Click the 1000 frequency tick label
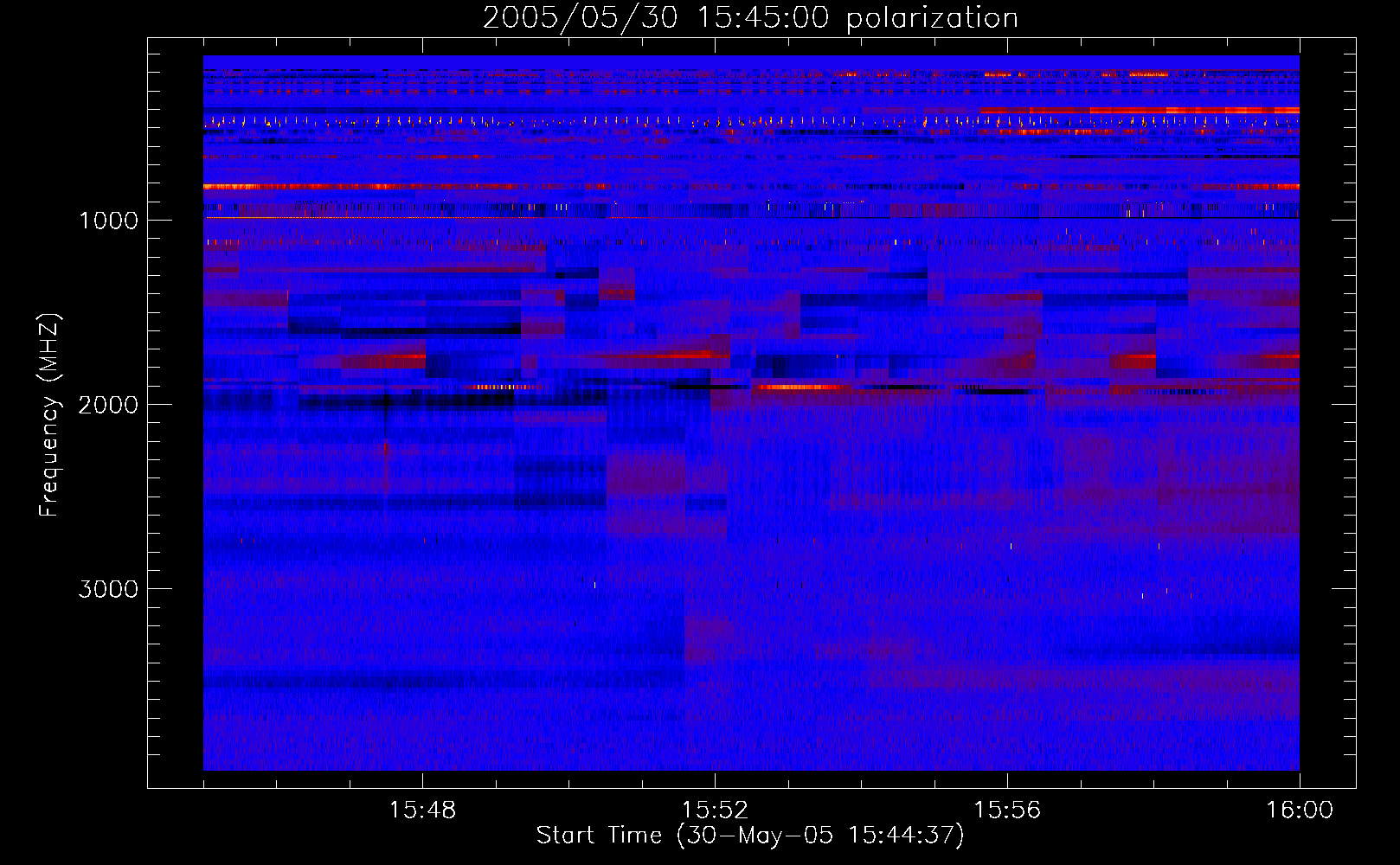The height and width of the screenshot is (865, 1400). coord(108,221)
